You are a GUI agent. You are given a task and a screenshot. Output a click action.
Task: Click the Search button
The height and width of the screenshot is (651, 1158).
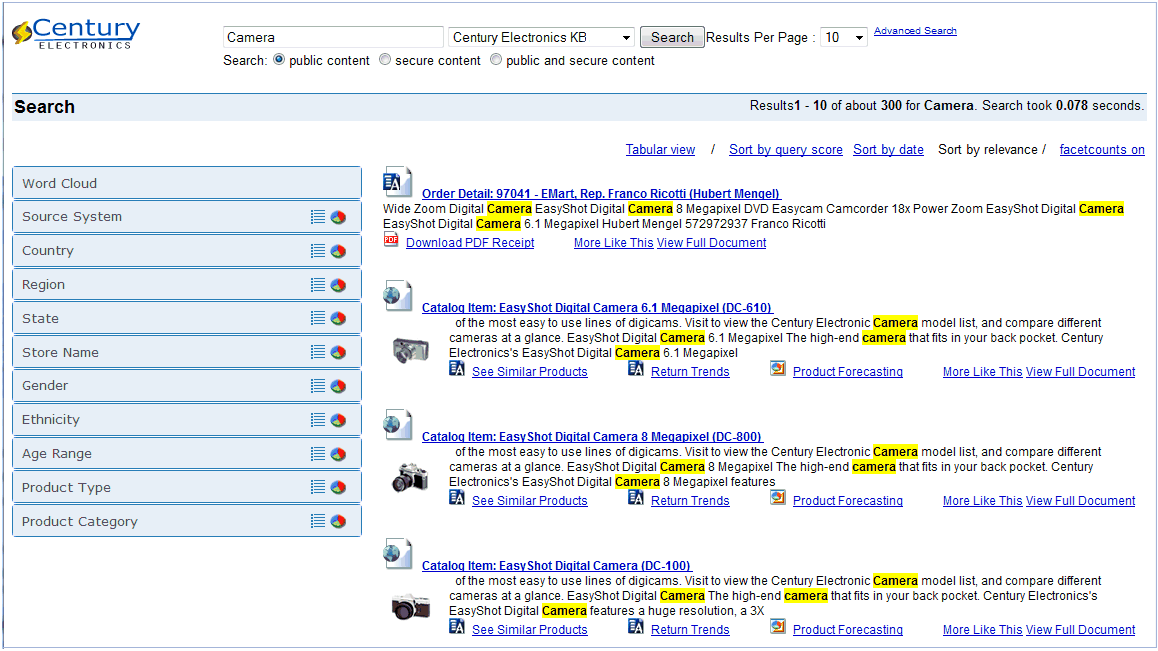[x=672, y=37]
